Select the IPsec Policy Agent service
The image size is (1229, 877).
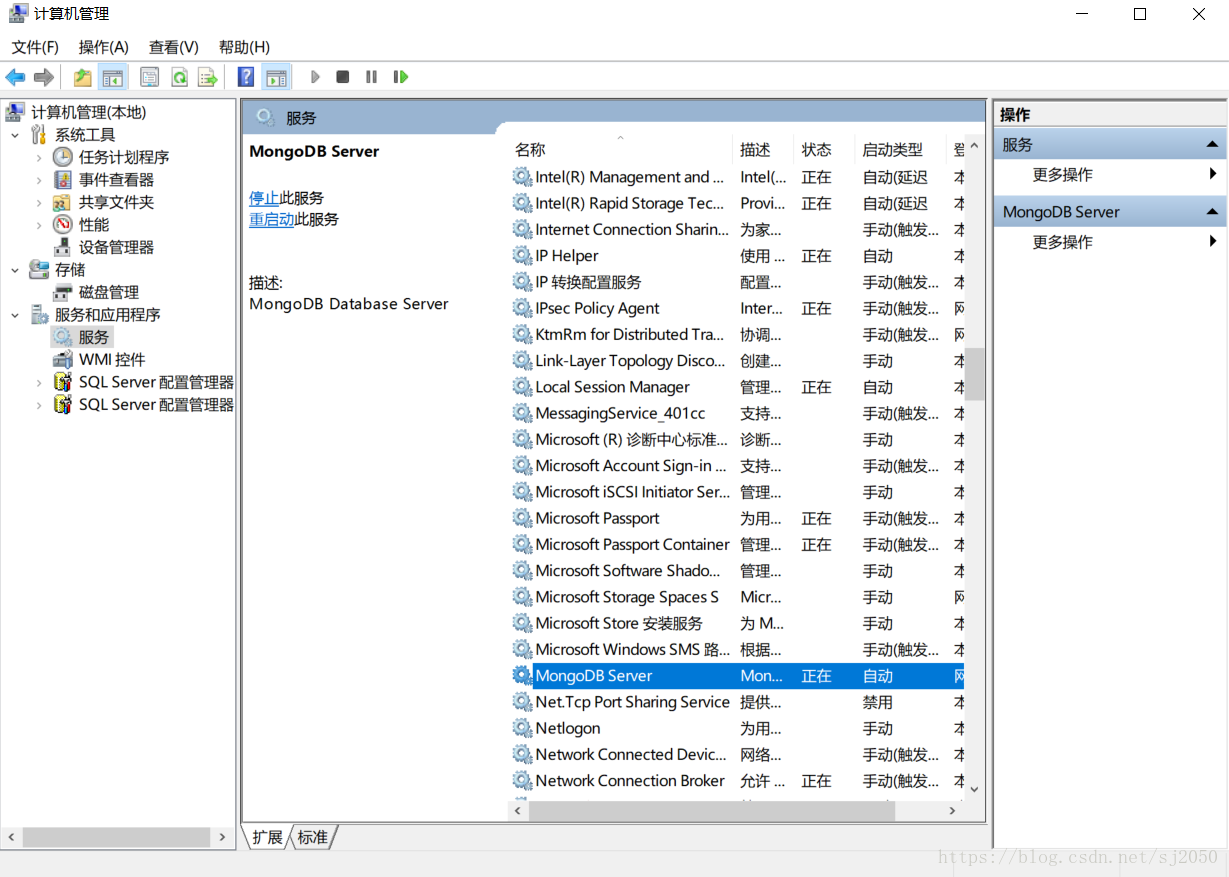click(737, 308)
